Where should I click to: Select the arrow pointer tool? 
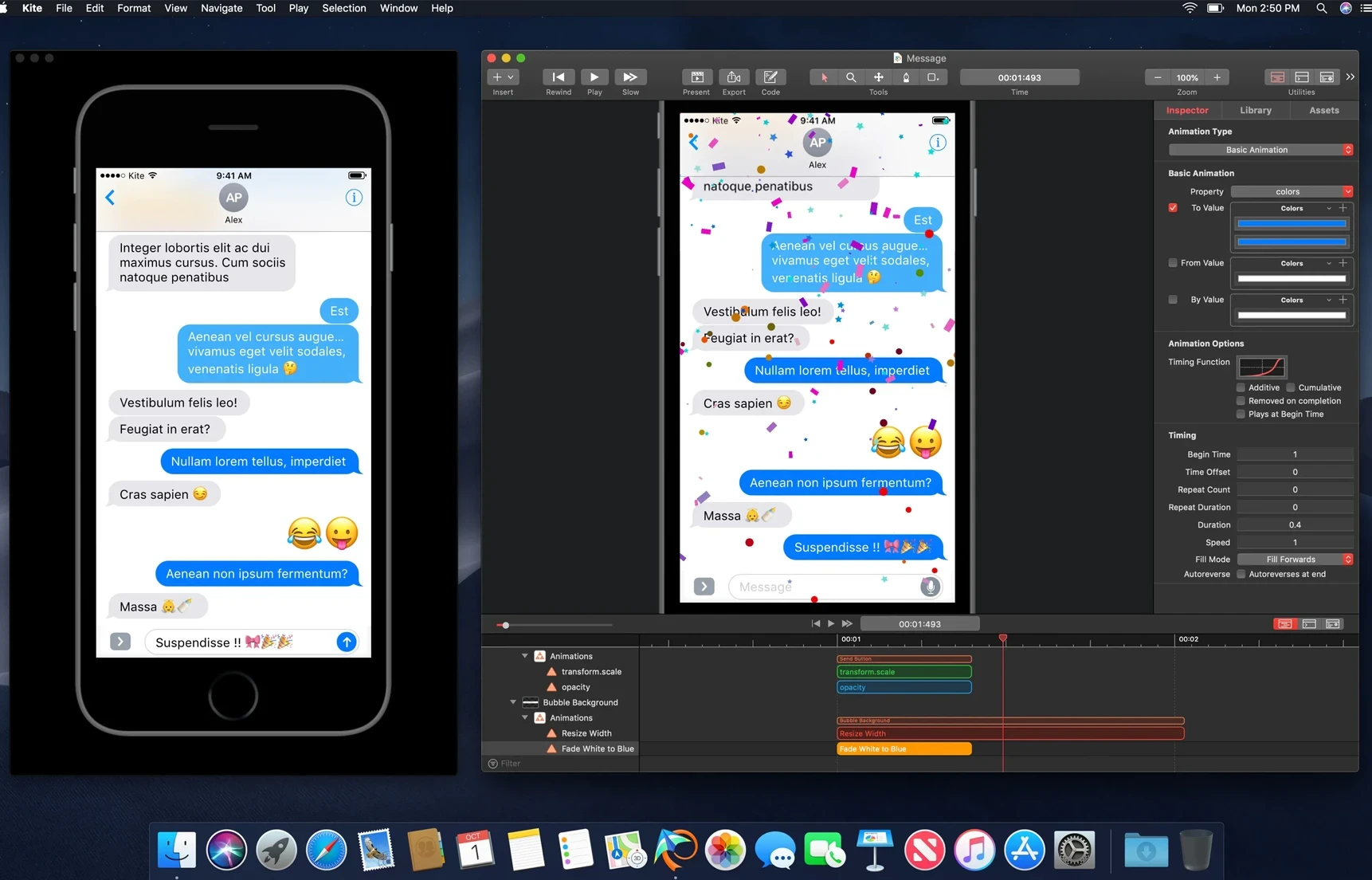pyautogui.click(x=824, y=77)
